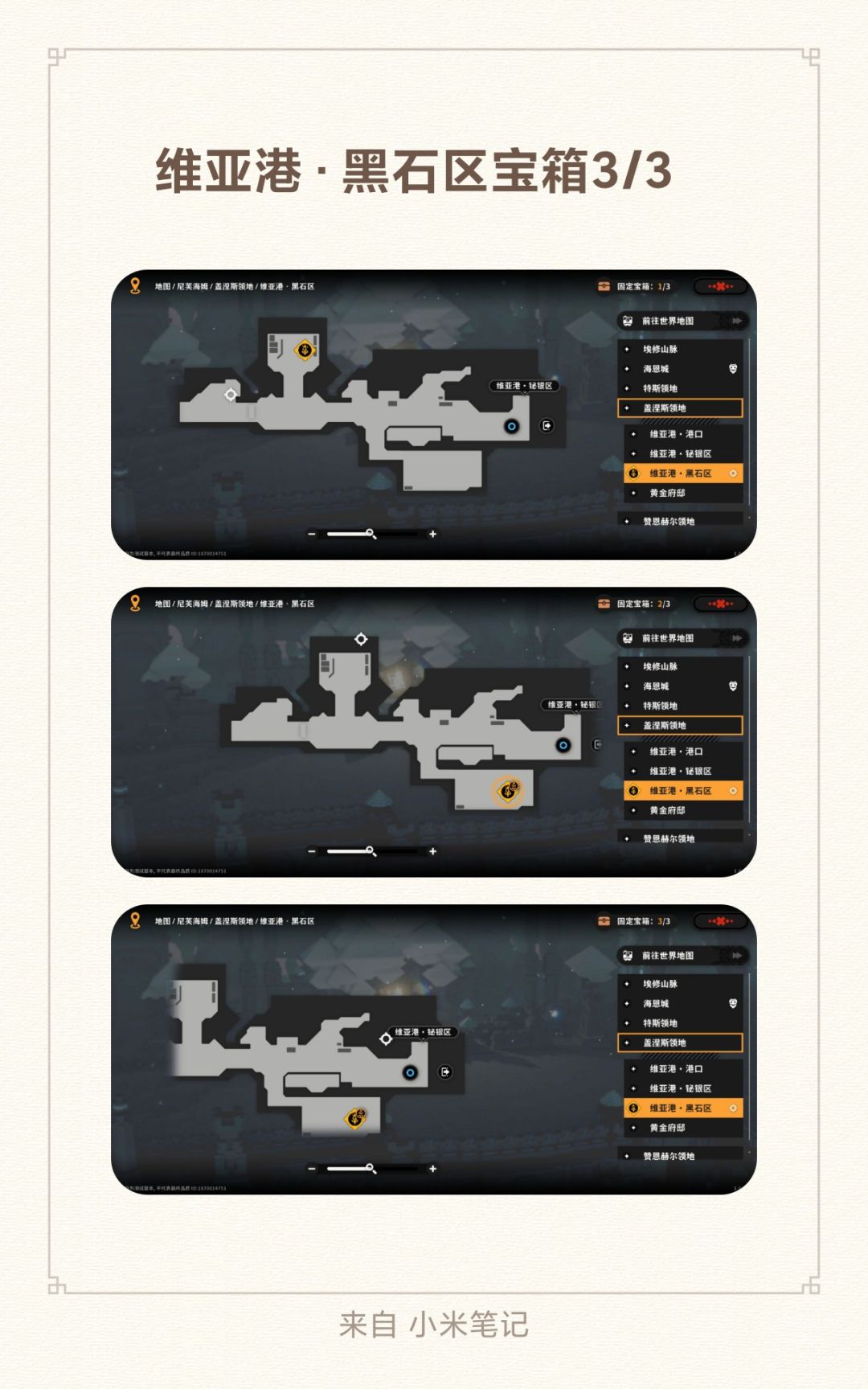Click the 维亚港·铋银区 map label in the 3/3 map

423,1032
